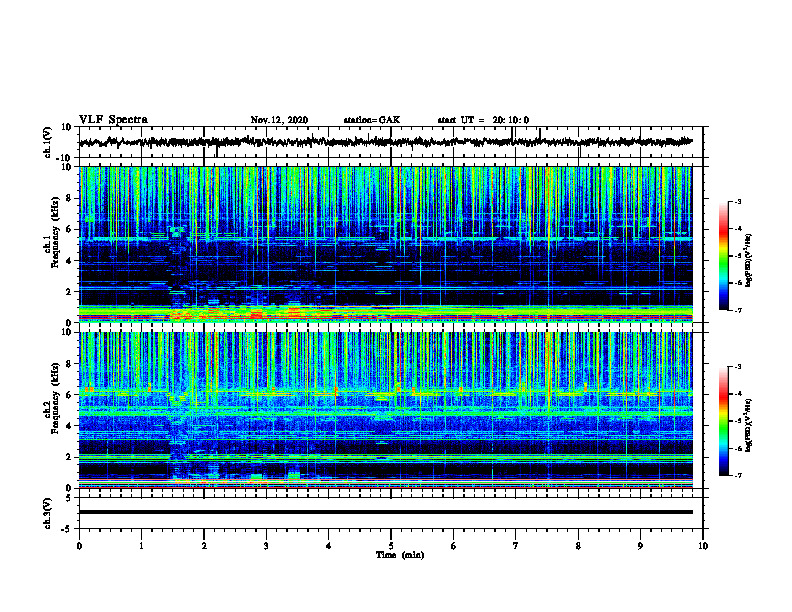Screen dimensions: 792x612
Task: Click the flat black ch.3 voltage trace
Action: 386,512
